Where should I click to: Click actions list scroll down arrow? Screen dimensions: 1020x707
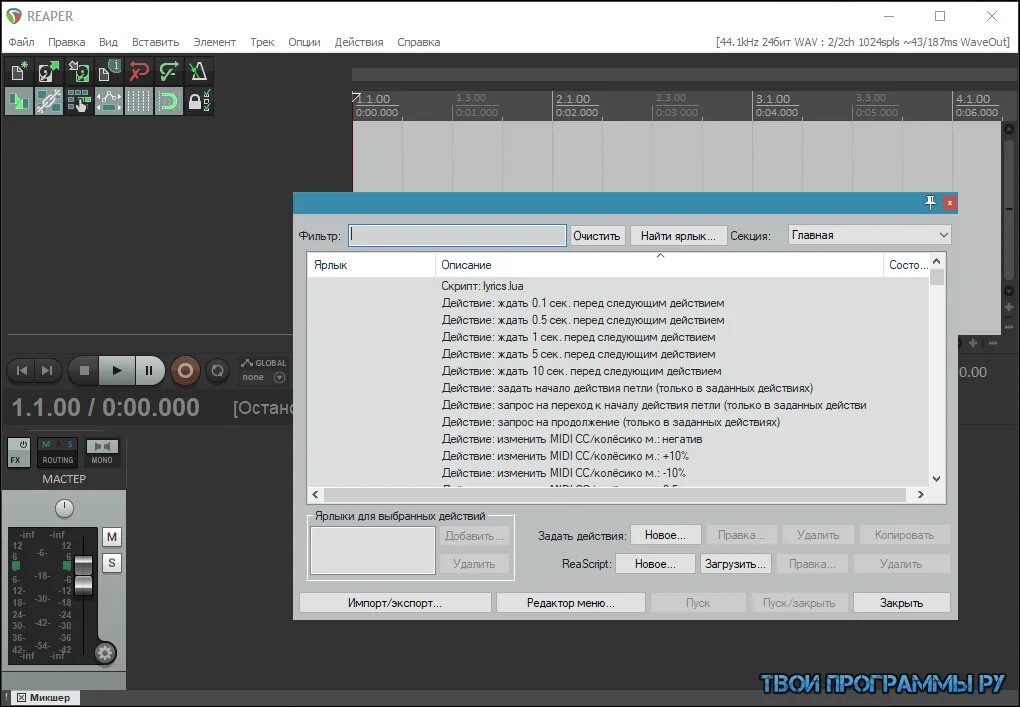point(937,479)
